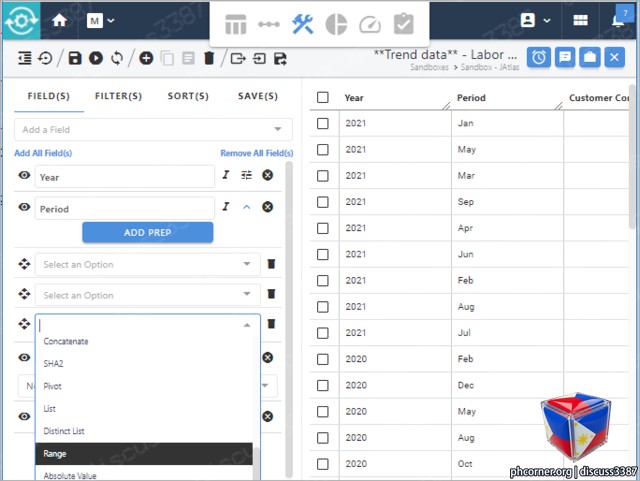Choose Distinct List from the option list

tap(144, 431)
